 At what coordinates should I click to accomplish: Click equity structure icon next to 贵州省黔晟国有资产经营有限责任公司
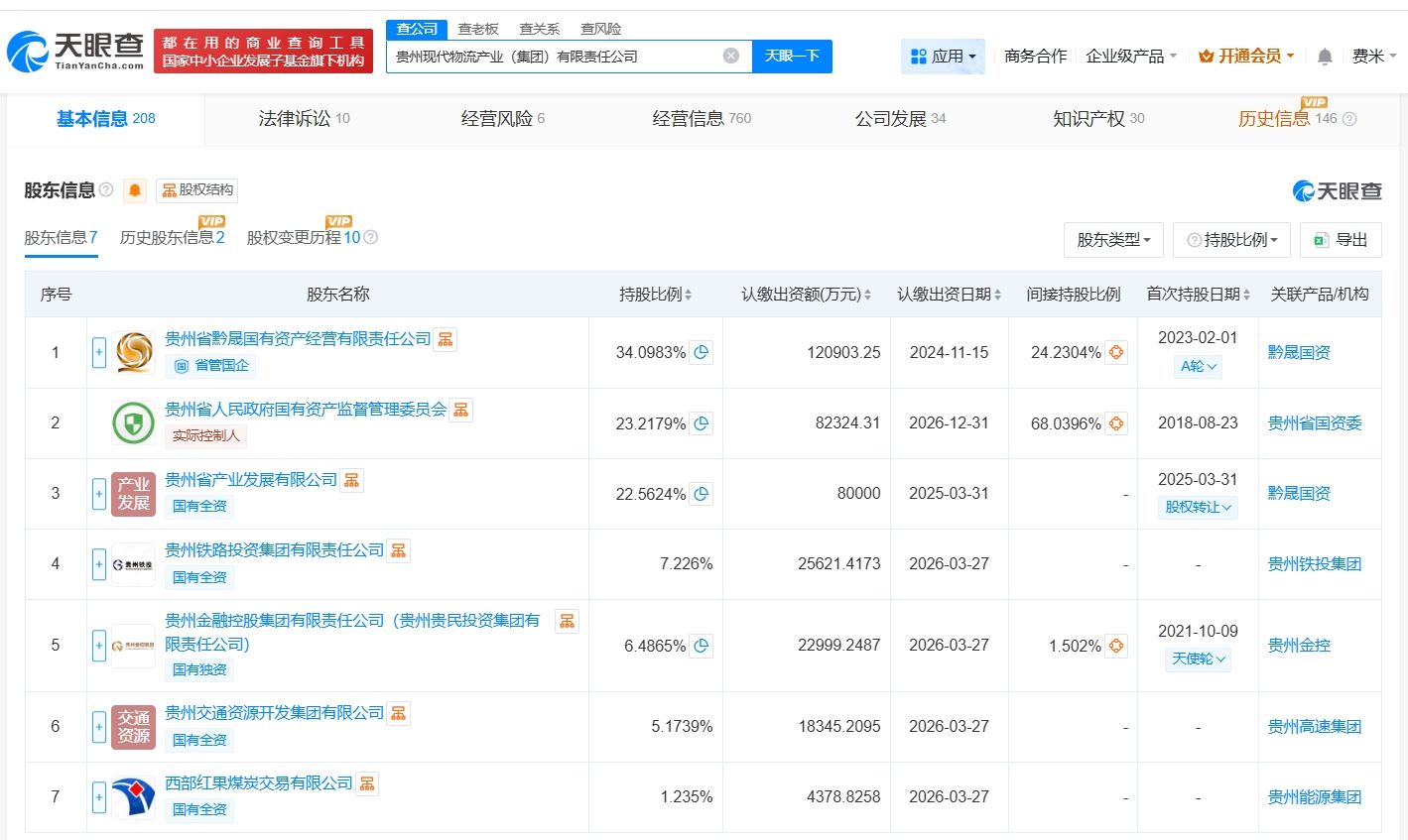click(x=446, y=339)
